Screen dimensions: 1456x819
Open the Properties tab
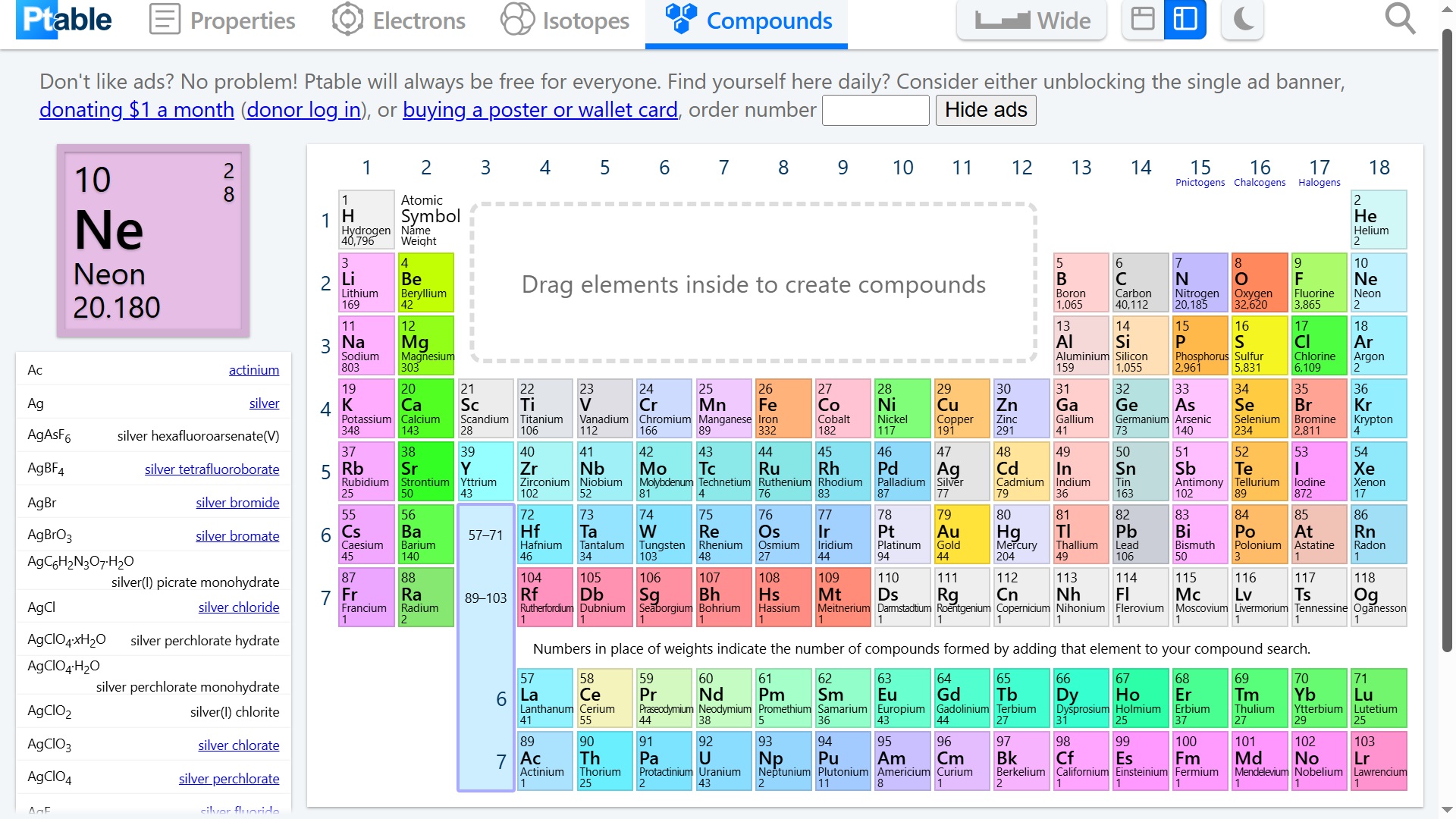pos(222,20)
